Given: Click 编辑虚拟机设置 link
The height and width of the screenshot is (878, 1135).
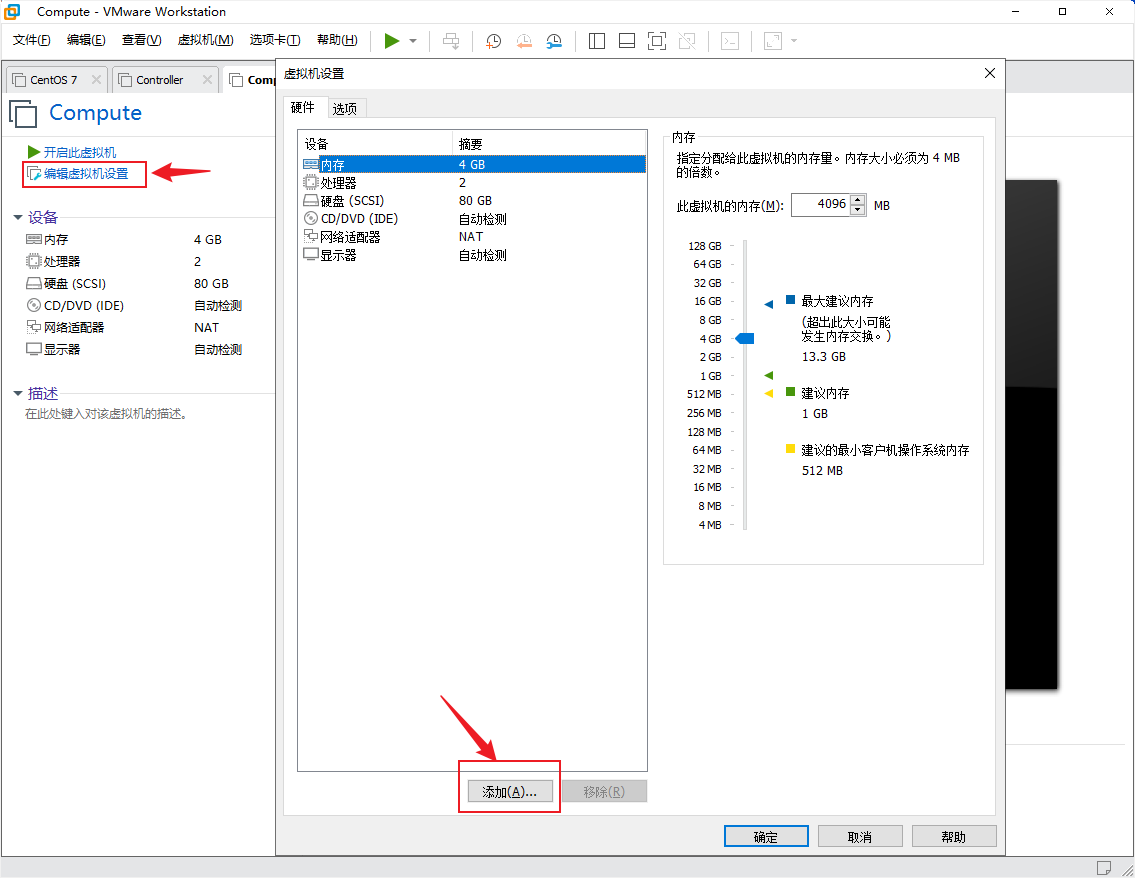Looking at the screenshot, I should tap(85, 174).
